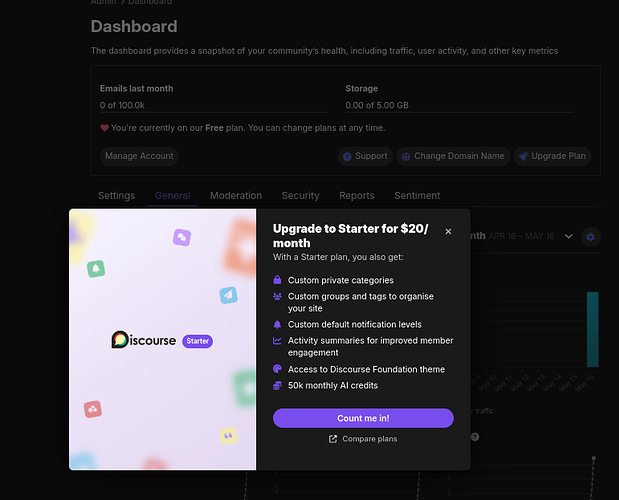Click the Upgrade Plan button
This screenshot has width=619, height=500.
552,156
